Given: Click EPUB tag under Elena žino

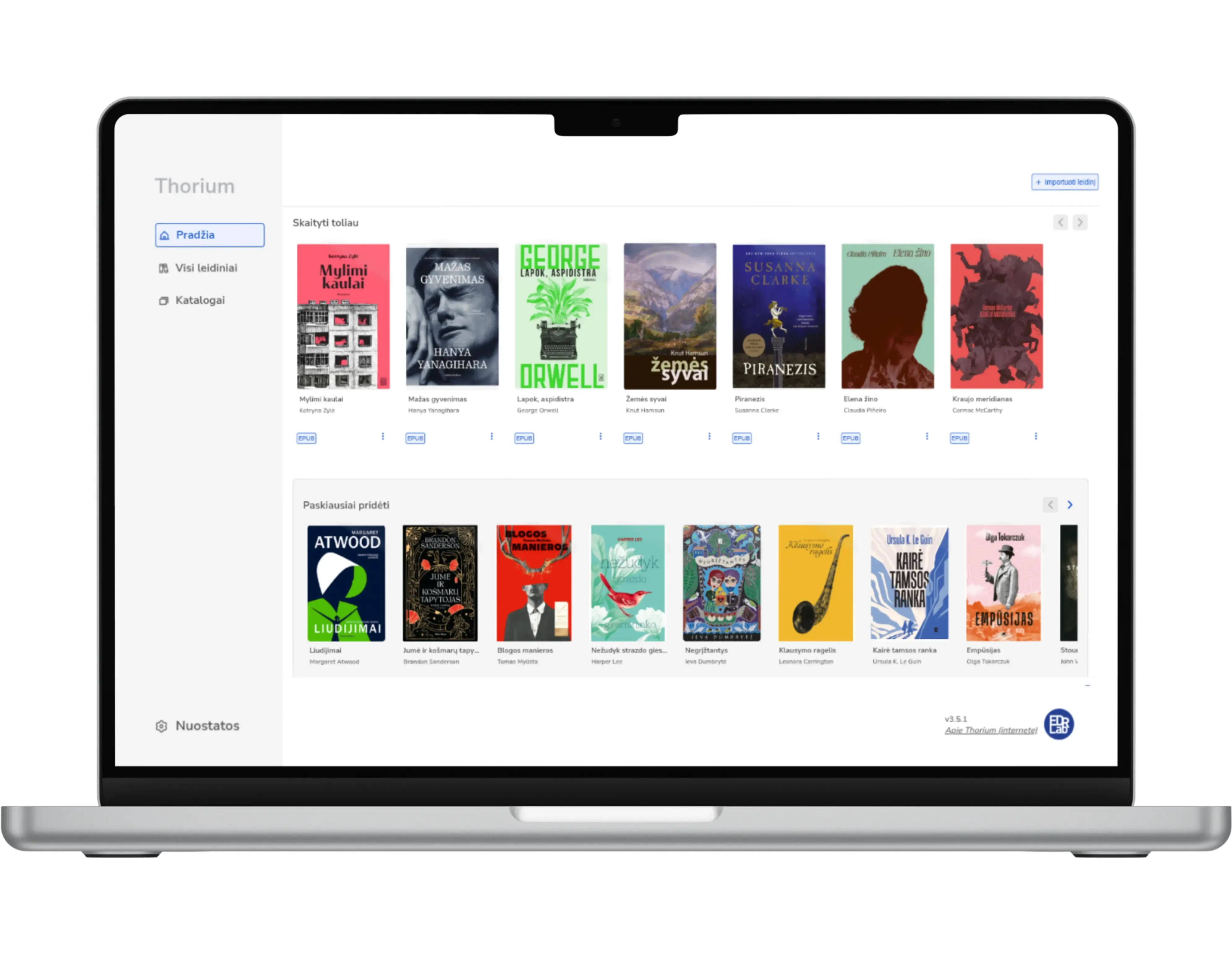Looking at the screenshot, I should [x=851, y=439].
